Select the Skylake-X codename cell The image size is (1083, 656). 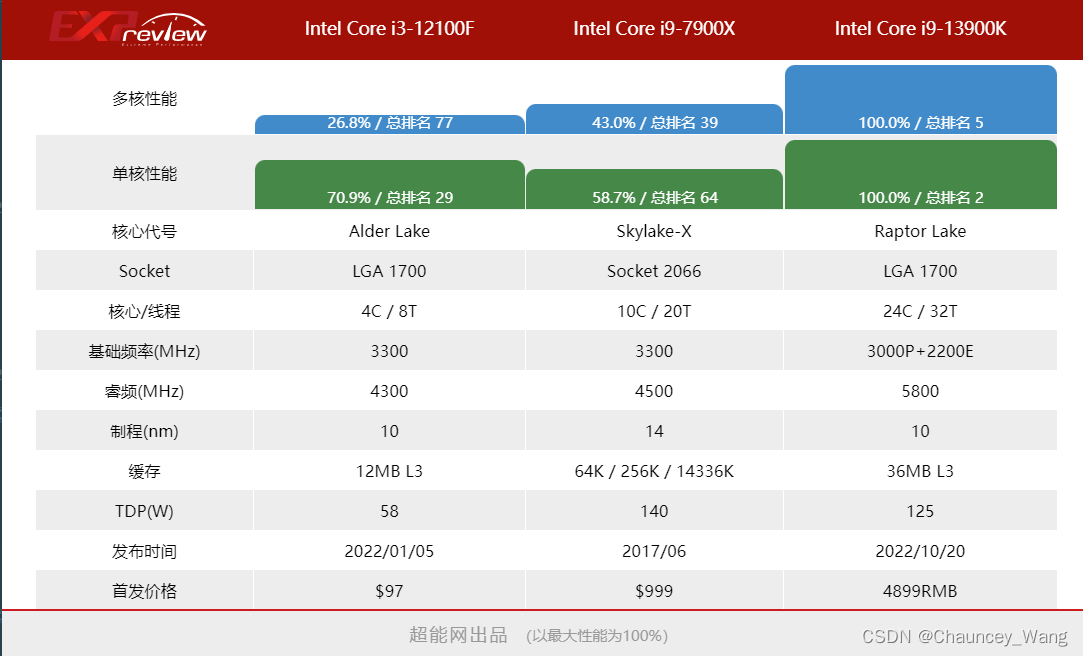pyautogui.click(x=654, y=231)
